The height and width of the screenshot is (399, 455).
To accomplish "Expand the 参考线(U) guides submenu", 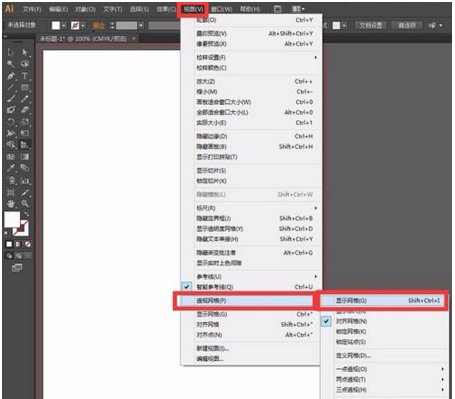I will pos(251,276).
